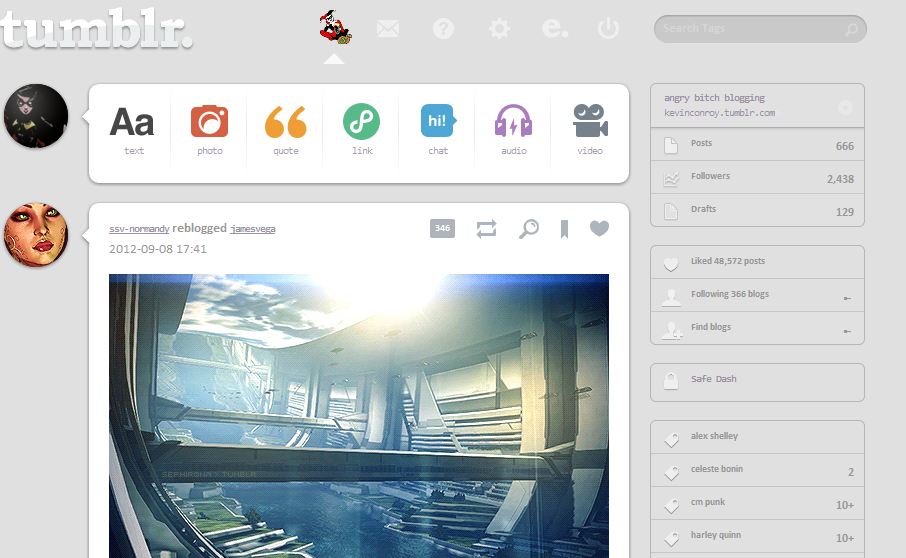The image size is (906, 558).
Task: Click the arrow beside Following 366 blogs
Action: [847, 298]
